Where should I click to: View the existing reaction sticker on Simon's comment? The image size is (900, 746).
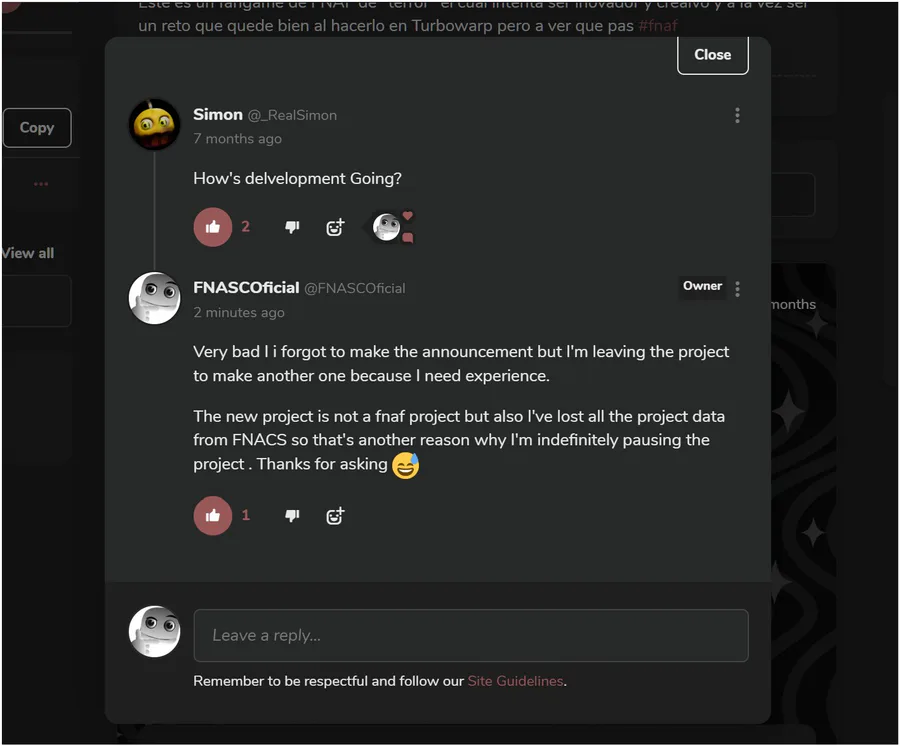tap(387, 227)
